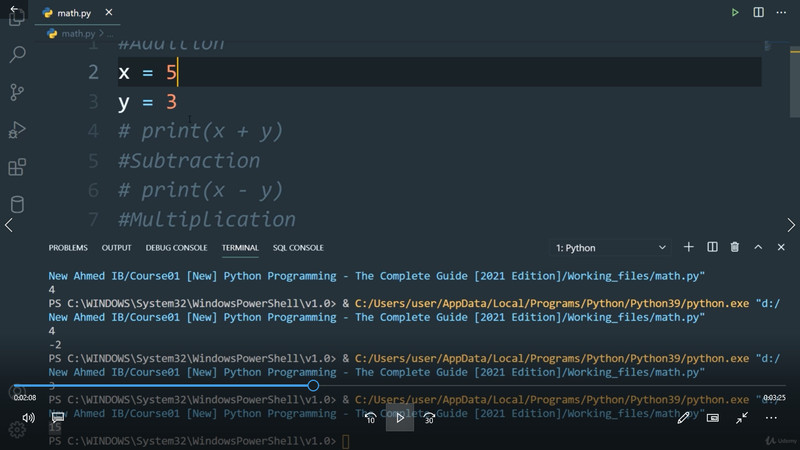Click math.py in the breadcrumb path

click(78, 34)
